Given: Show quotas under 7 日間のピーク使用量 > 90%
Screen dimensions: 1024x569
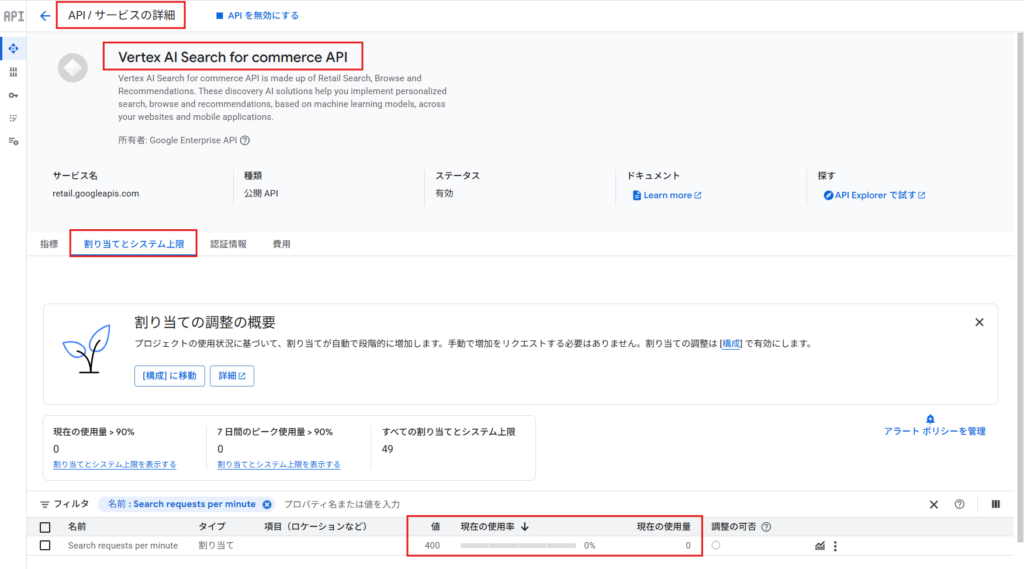Looking at the screenshot, I should (279, 464).
